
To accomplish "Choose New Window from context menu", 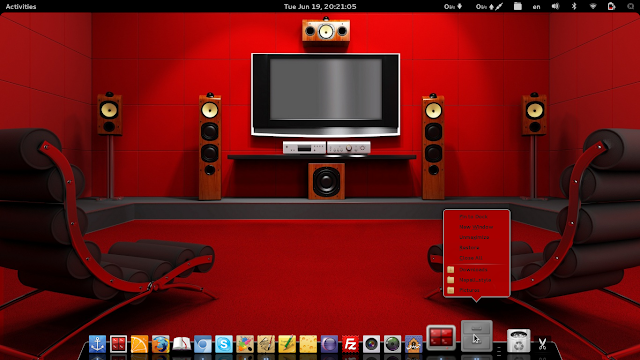I will click(476, 227).
